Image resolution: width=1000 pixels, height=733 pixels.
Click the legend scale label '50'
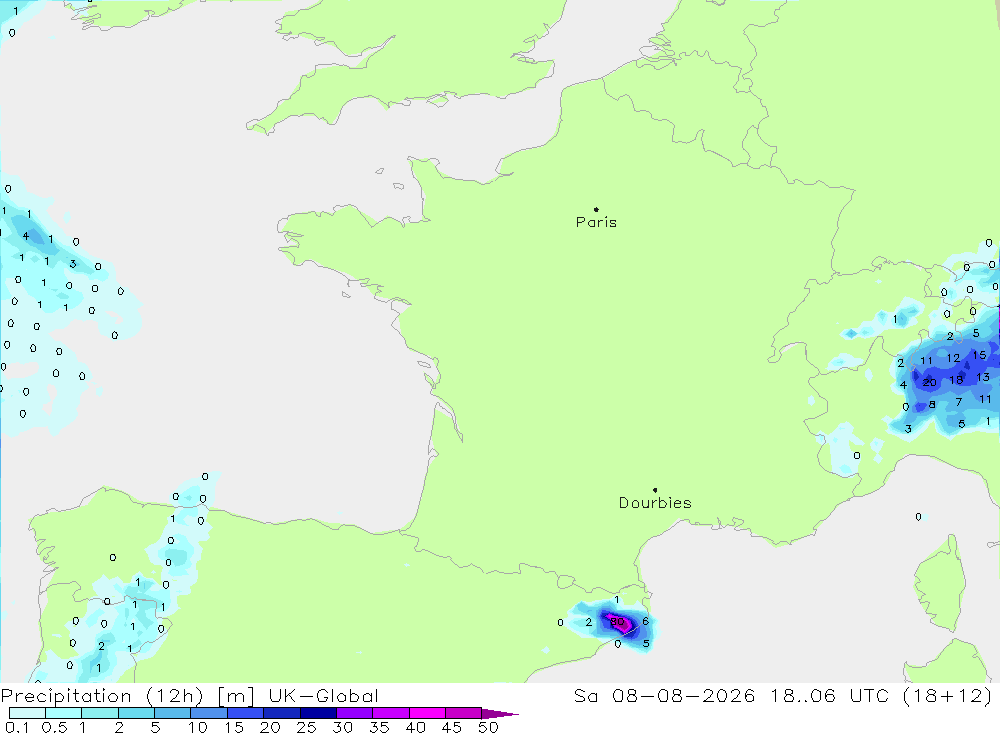pos(488,727)
